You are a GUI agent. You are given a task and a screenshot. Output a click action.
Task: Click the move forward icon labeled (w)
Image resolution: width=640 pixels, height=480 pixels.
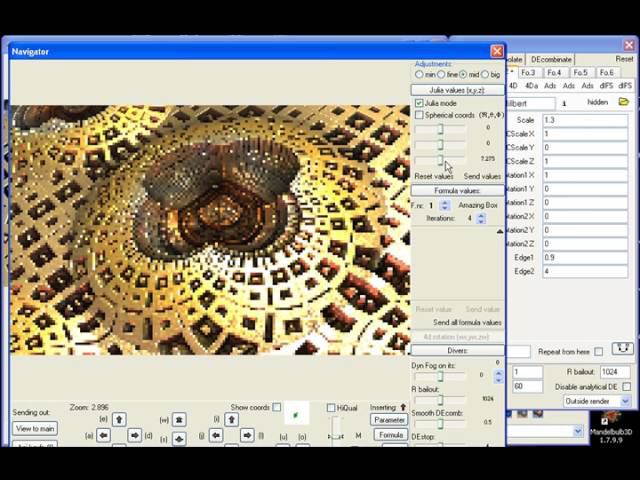179,419
